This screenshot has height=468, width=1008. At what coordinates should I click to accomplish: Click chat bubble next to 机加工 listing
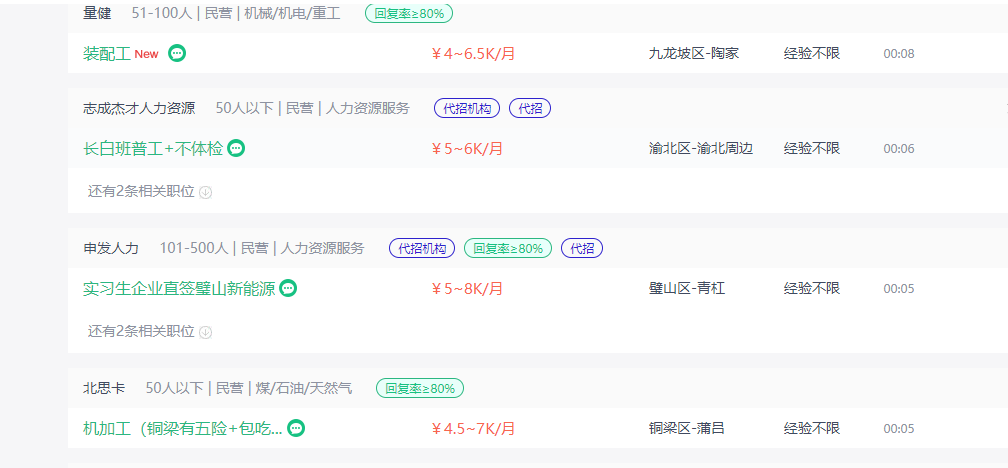pyautogui.click(x=296, y=428)
